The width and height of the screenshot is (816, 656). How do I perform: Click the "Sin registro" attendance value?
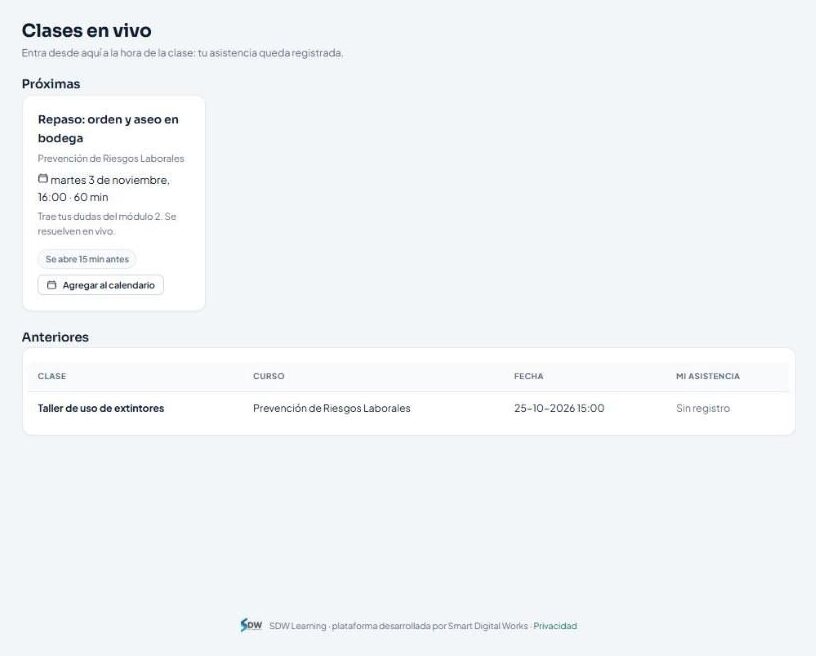point(703,408)
